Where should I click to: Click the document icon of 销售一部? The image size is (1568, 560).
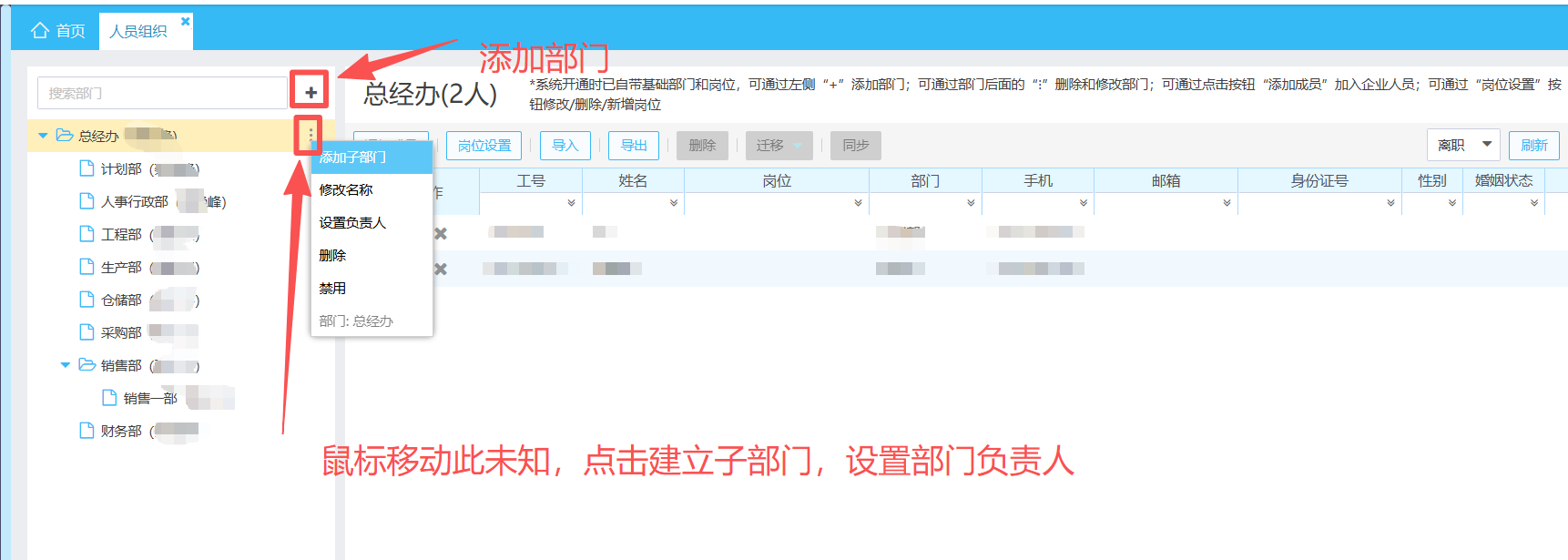click(110, 398)
